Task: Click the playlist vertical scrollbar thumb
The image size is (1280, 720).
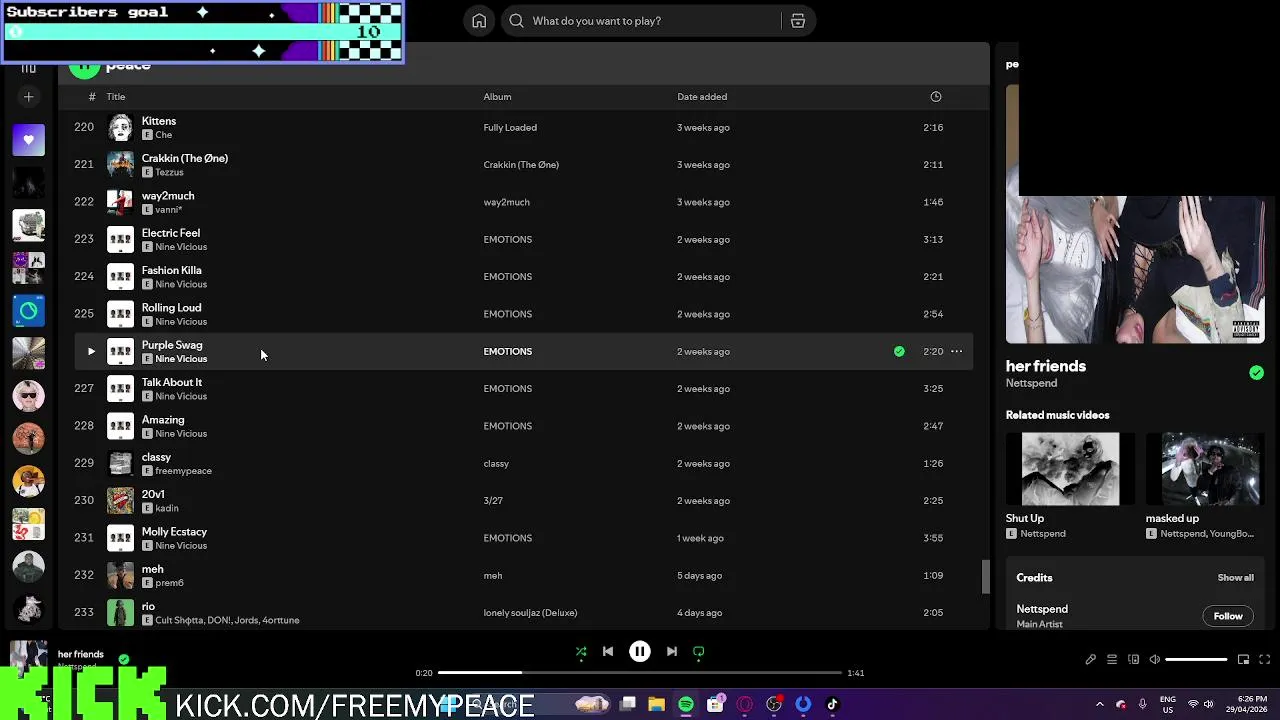Action: pos(985,577)
